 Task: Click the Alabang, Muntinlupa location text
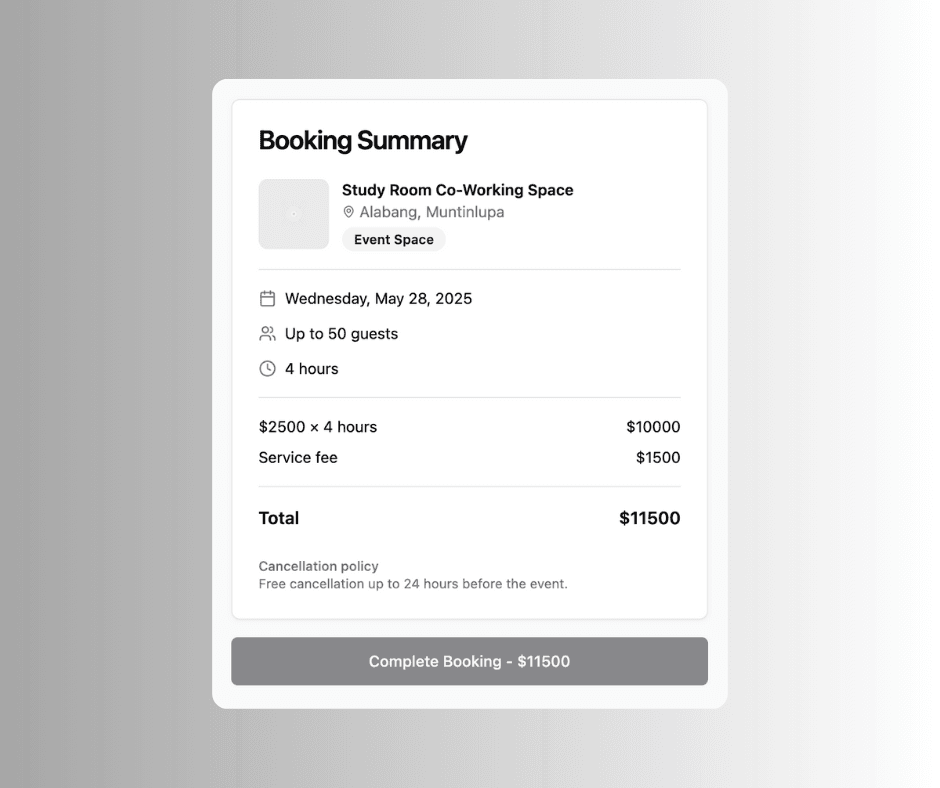click(431, 212)
